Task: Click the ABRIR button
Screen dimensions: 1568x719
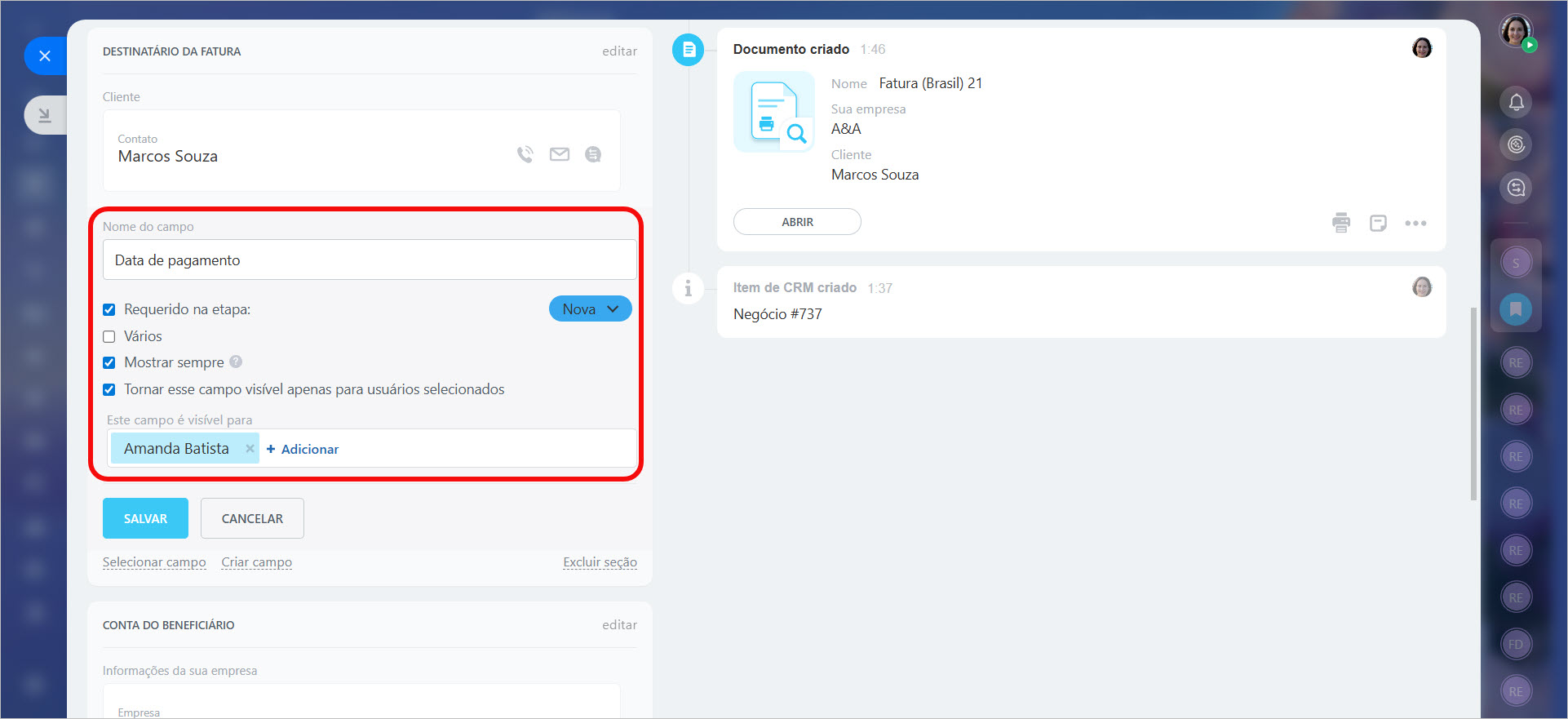Action: [x=797, y=221]
